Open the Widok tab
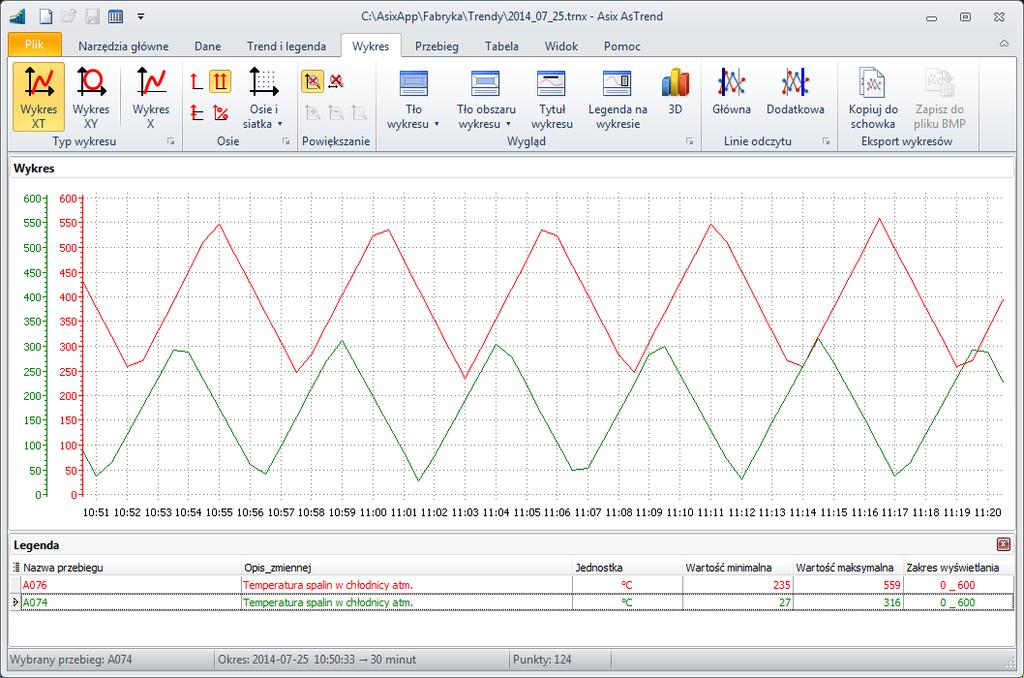Screen dimensions: 1024x678 [562, 46]
